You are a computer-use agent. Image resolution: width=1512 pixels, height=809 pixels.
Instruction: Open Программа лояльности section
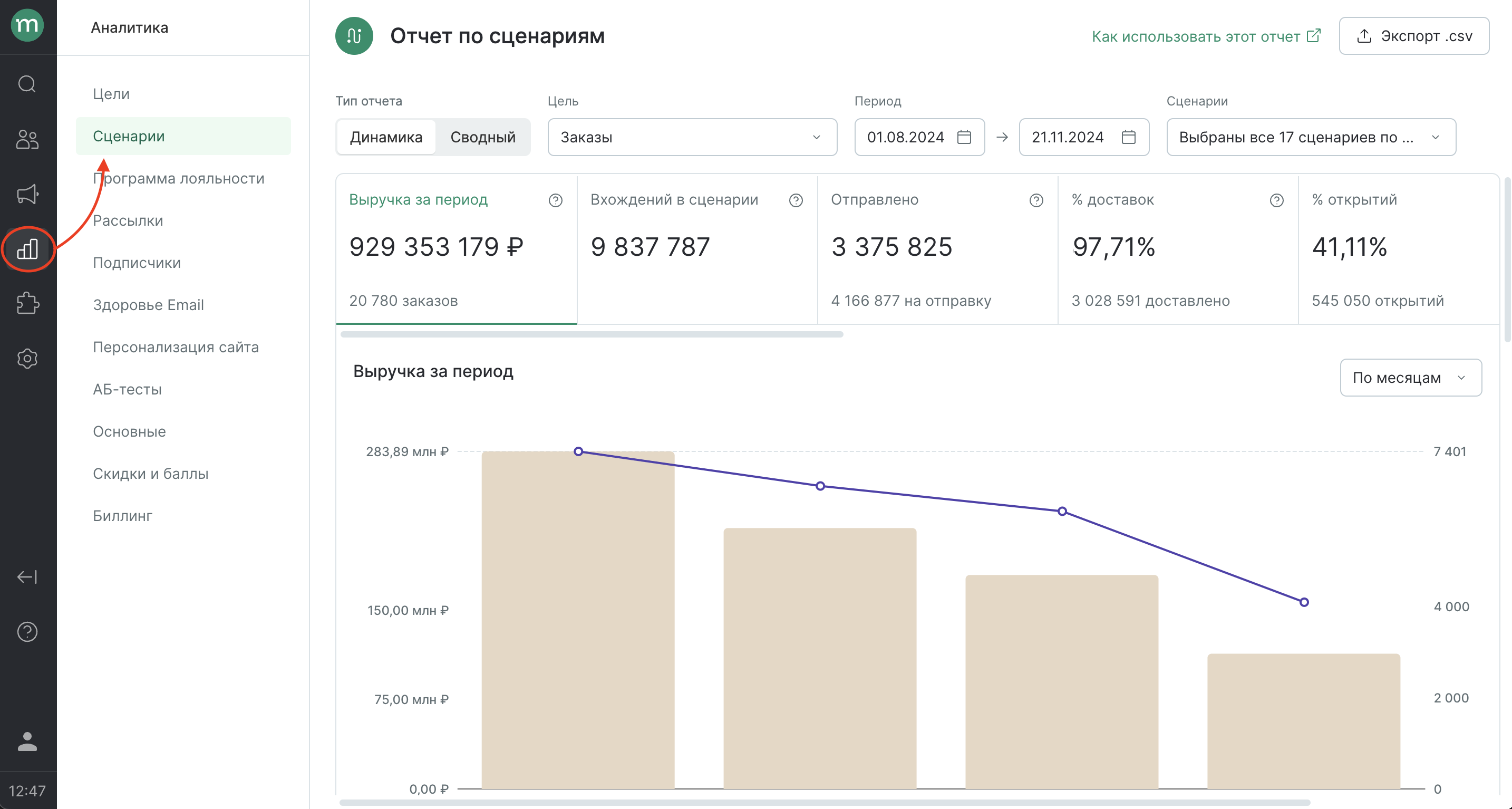coord(178,178)
